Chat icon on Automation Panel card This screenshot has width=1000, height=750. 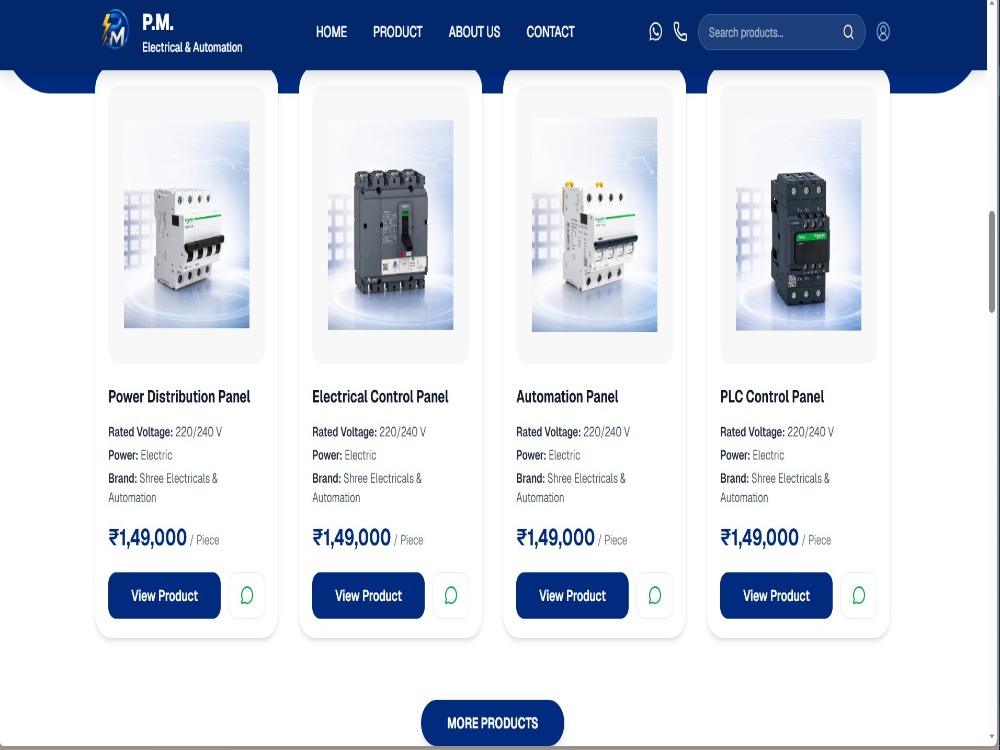click(655, 595)
